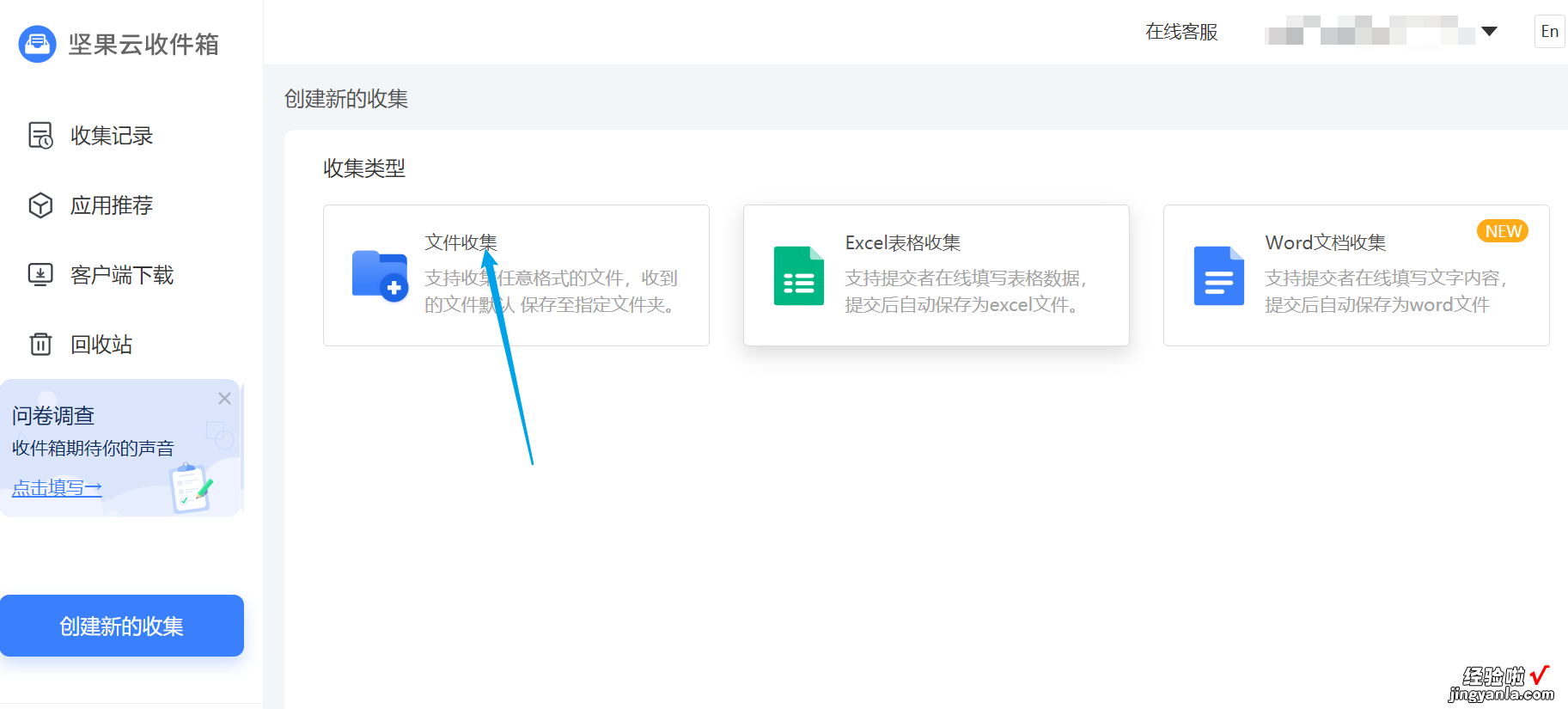The image size is (1568, 709).
Task: Click the 收集记录 sidebar icon
Action: [x=40, y=136]
